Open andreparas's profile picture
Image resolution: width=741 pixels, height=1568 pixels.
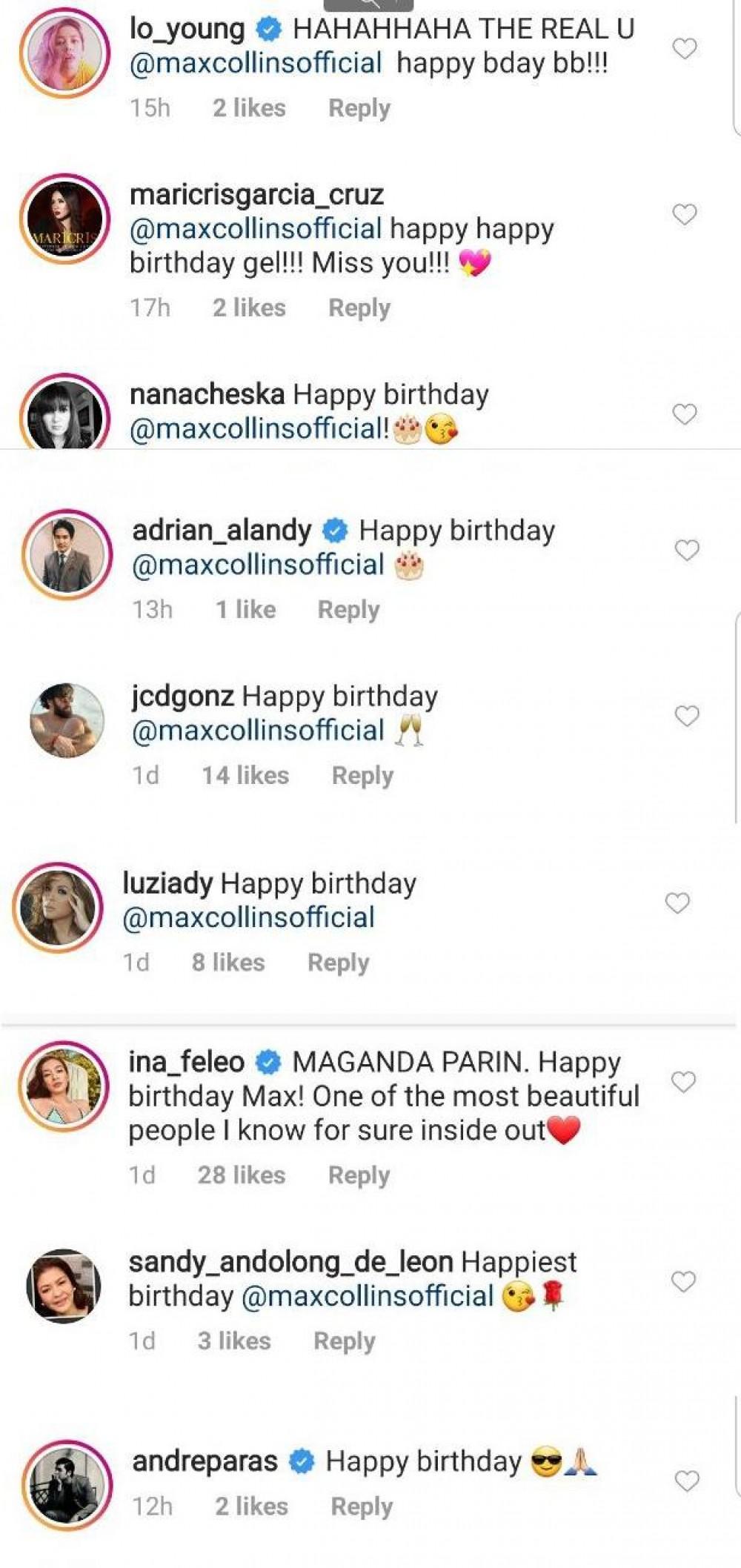coord(67,1484)
